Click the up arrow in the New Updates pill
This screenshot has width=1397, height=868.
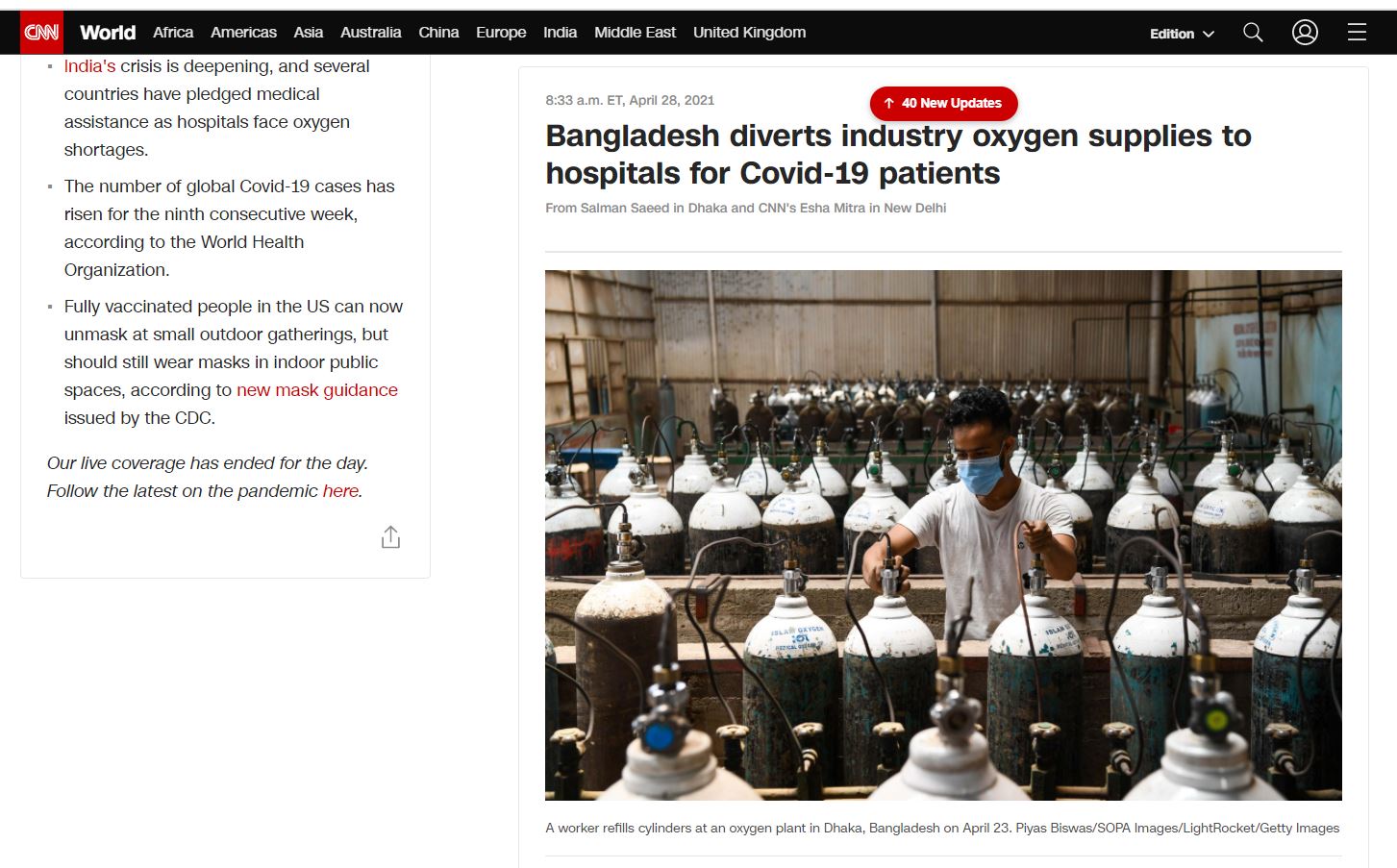(888, 103)
